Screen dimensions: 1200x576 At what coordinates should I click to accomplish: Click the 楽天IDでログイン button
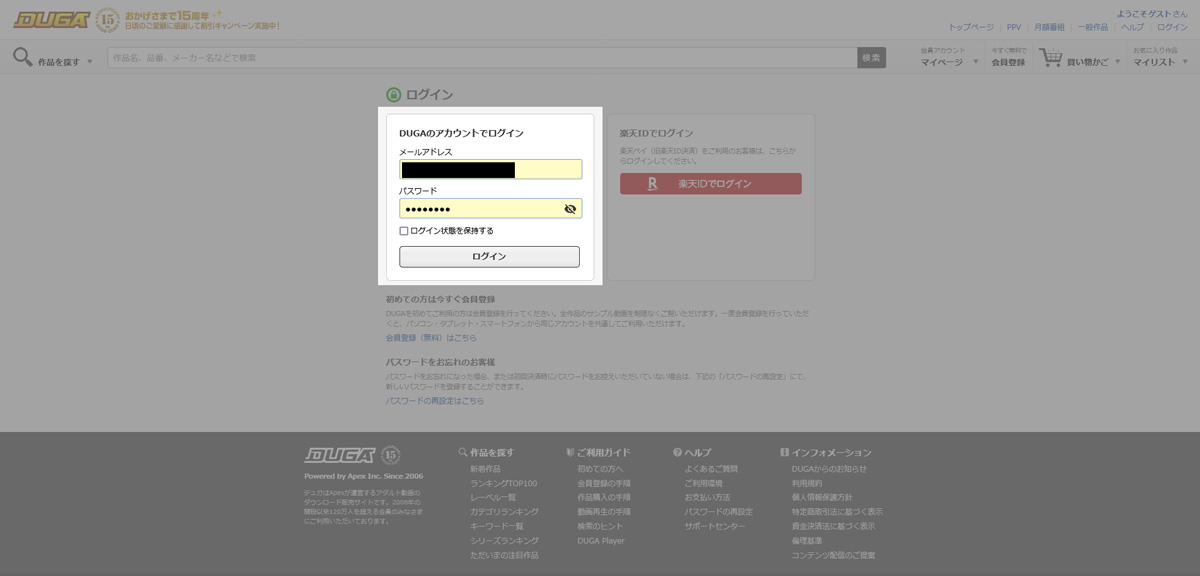(710, 184)
